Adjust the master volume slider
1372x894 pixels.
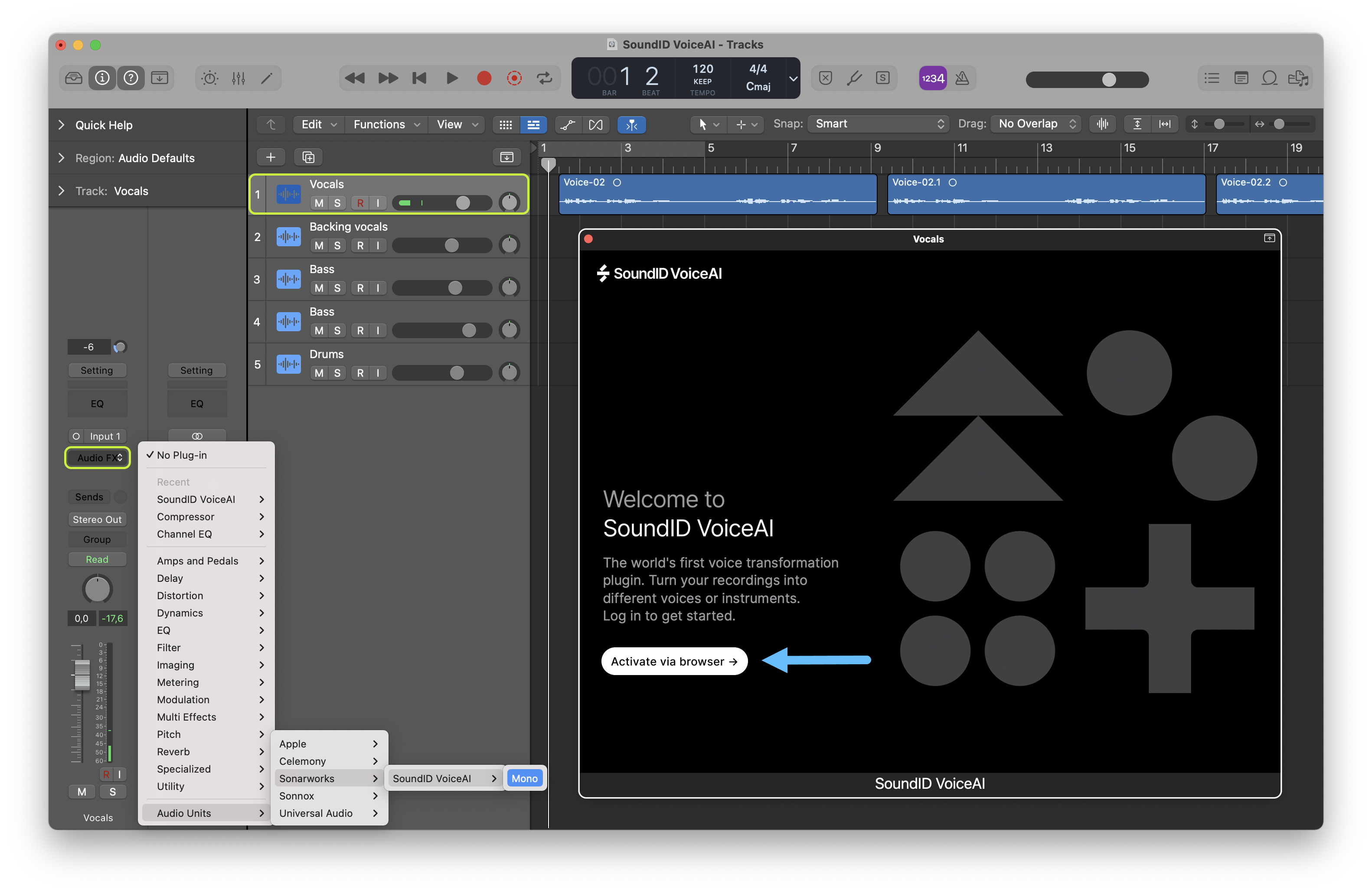pos(1087,79)
